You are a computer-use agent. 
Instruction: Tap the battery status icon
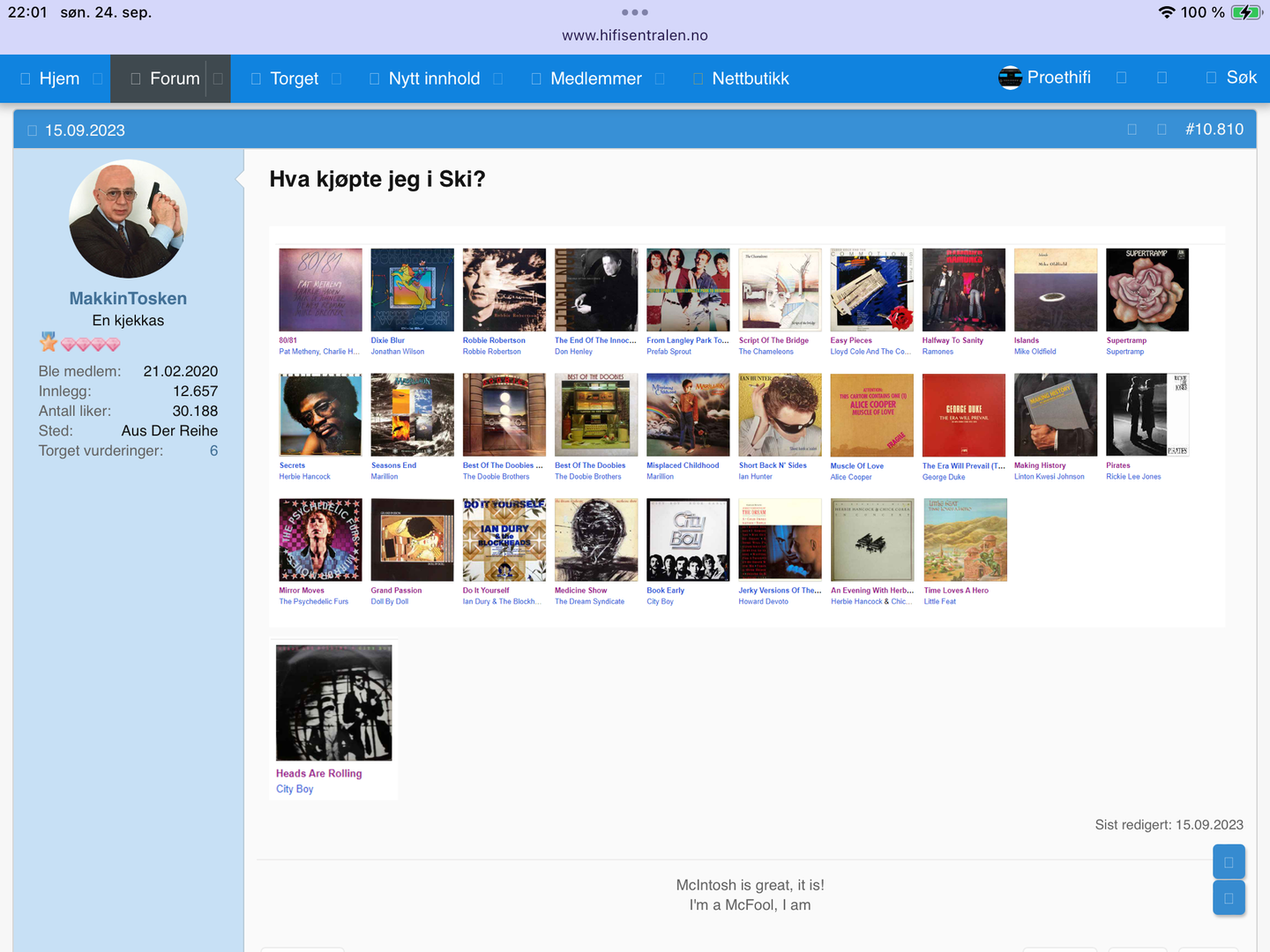1247,12
